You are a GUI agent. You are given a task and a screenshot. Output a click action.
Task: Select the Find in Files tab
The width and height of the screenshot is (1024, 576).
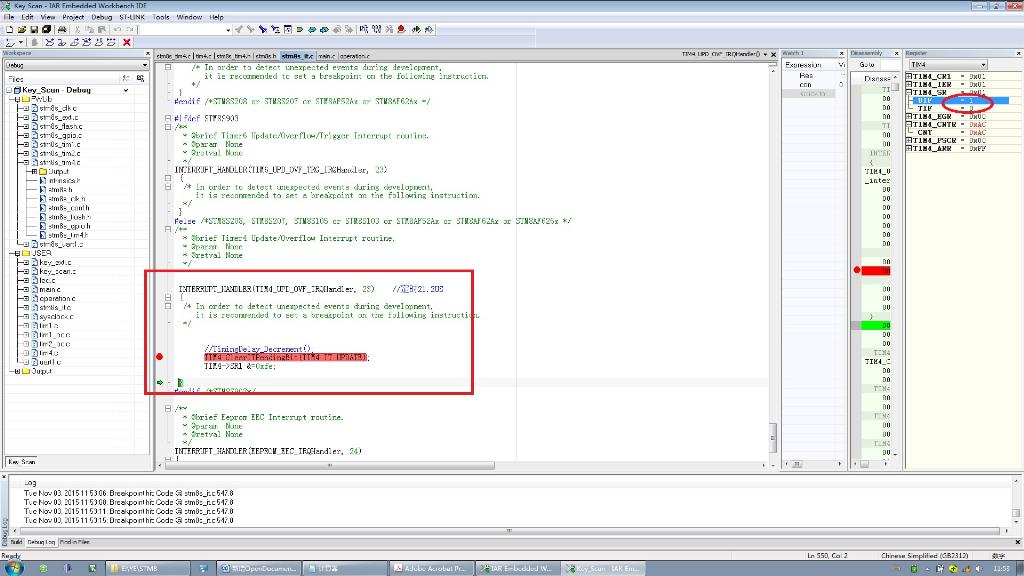click(x=74, y=542)
